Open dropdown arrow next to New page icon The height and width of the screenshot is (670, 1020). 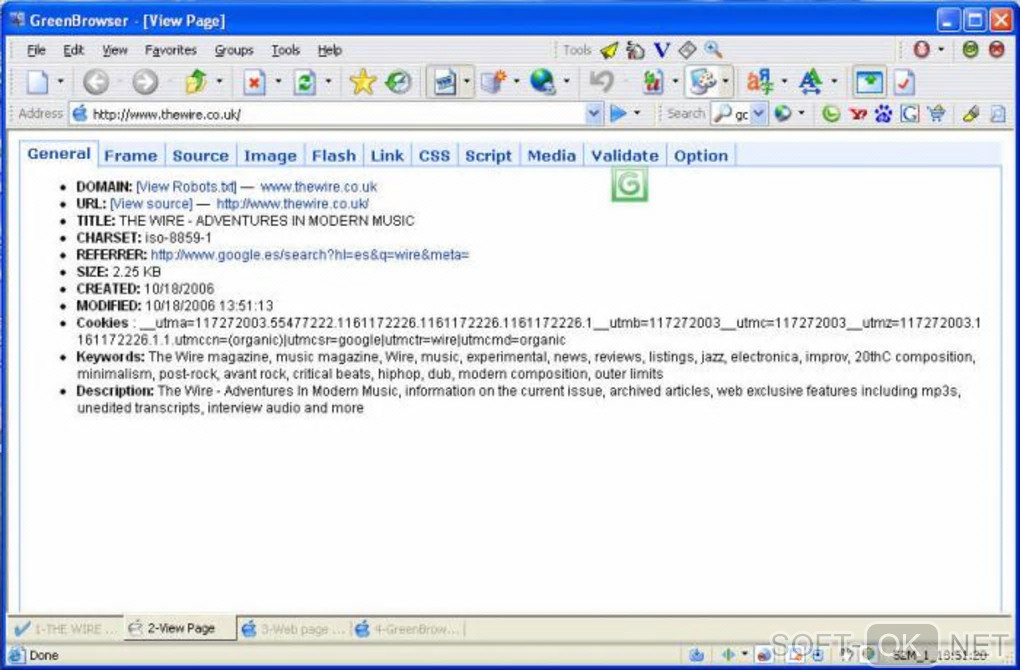click(x=60, y=82)
